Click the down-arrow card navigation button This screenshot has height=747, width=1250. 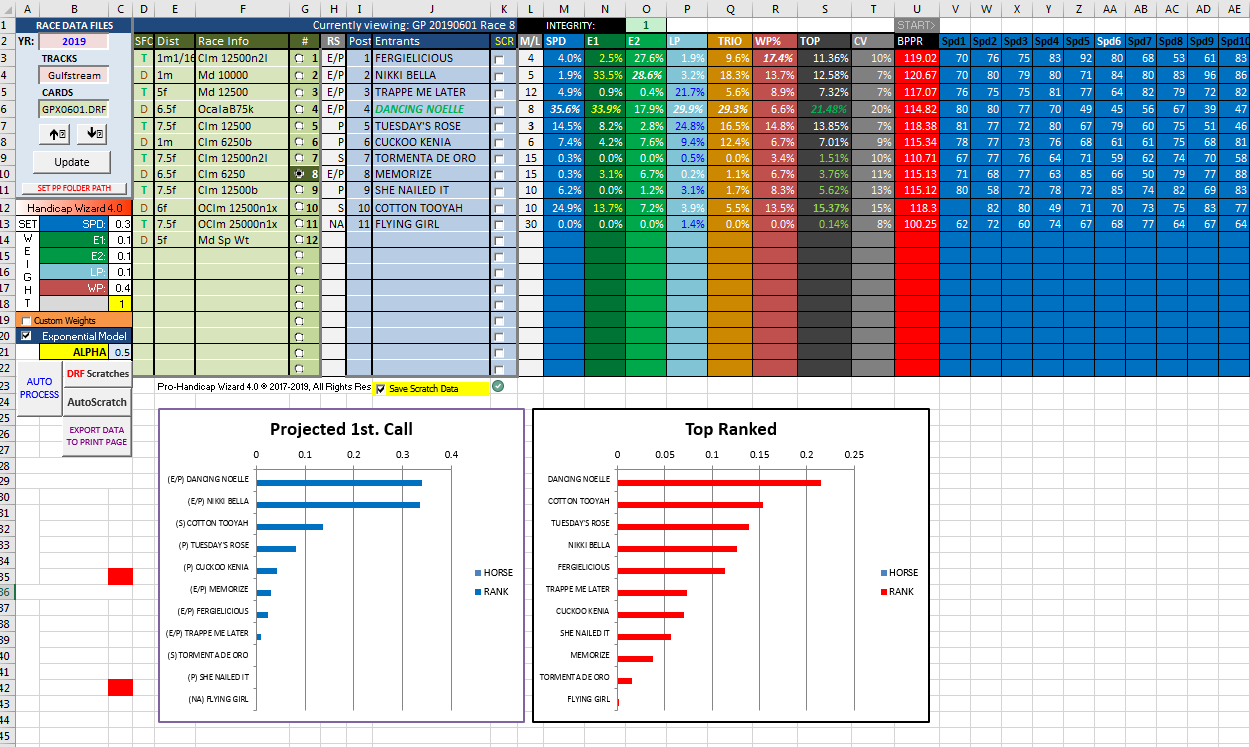click(x=90, y=133)
